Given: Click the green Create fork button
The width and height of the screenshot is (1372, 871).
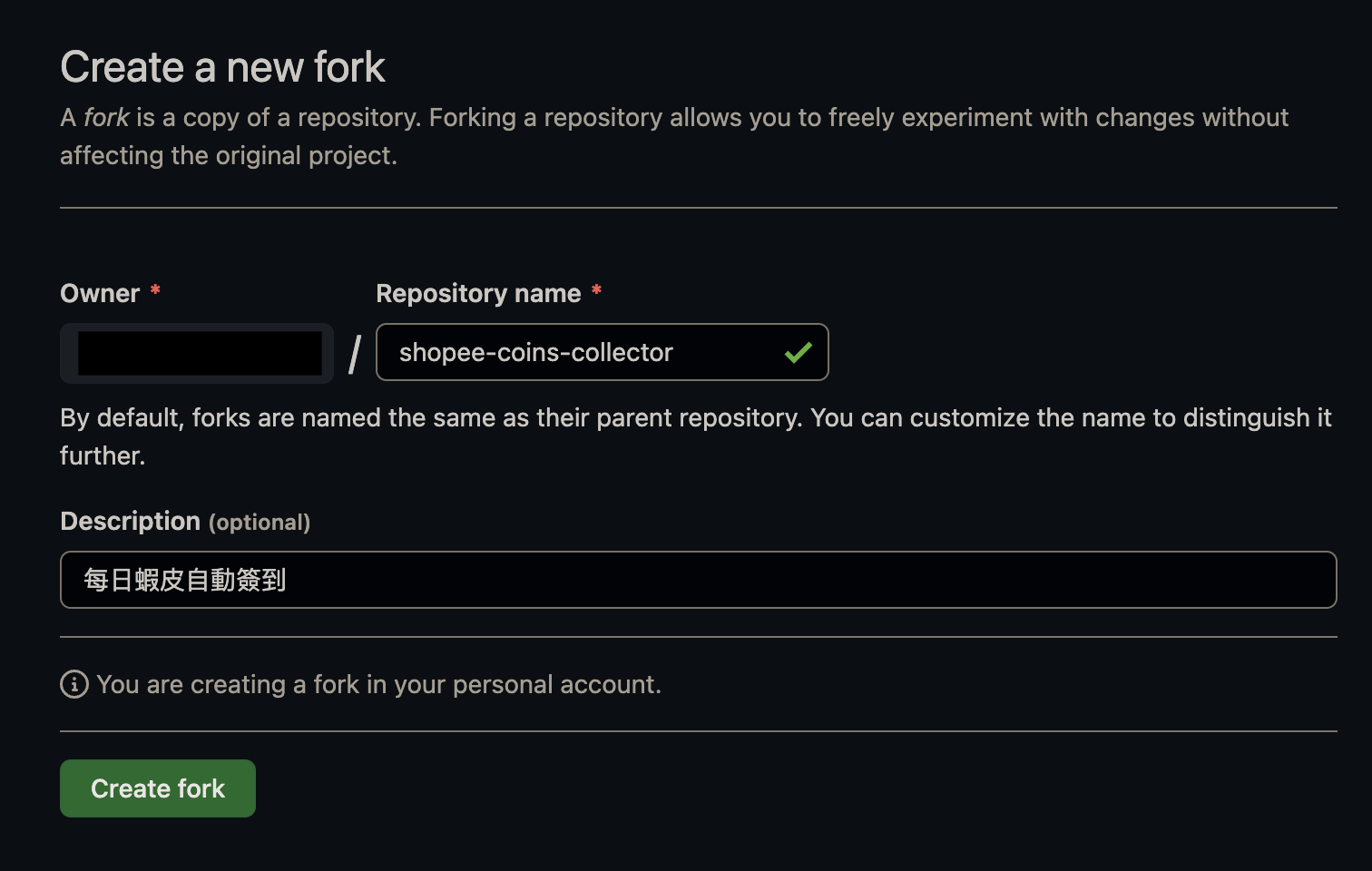Looking at the screenshot, I should [x=158, y=788].
